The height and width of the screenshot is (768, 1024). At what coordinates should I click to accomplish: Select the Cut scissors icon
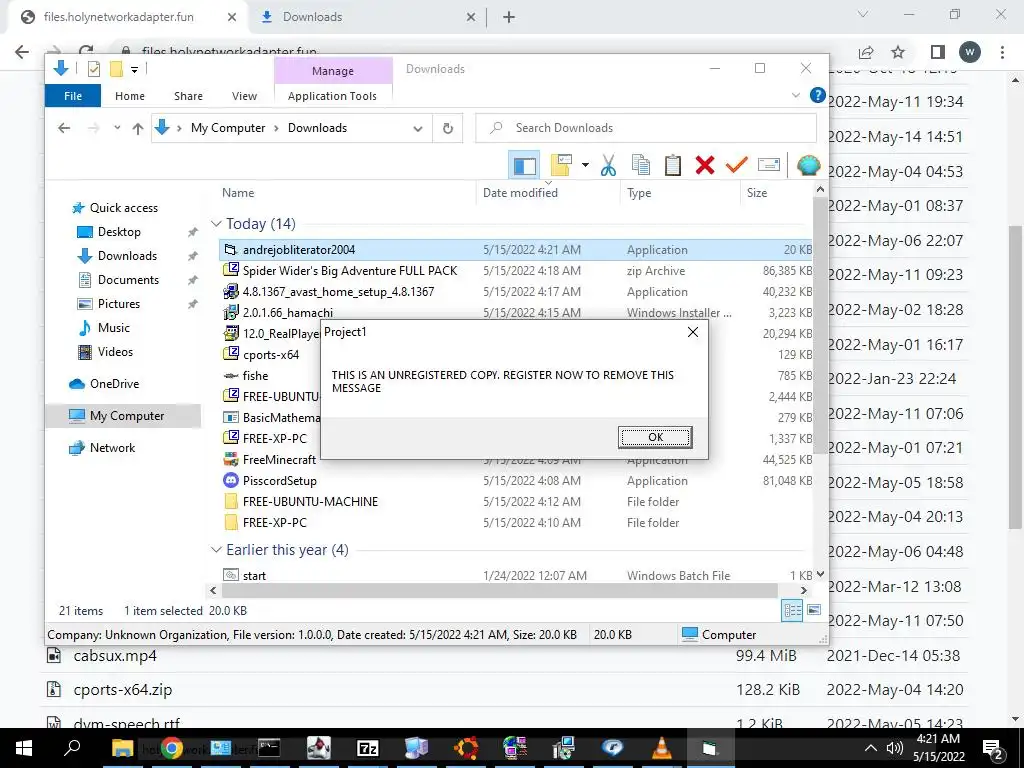tap(608, 165)
